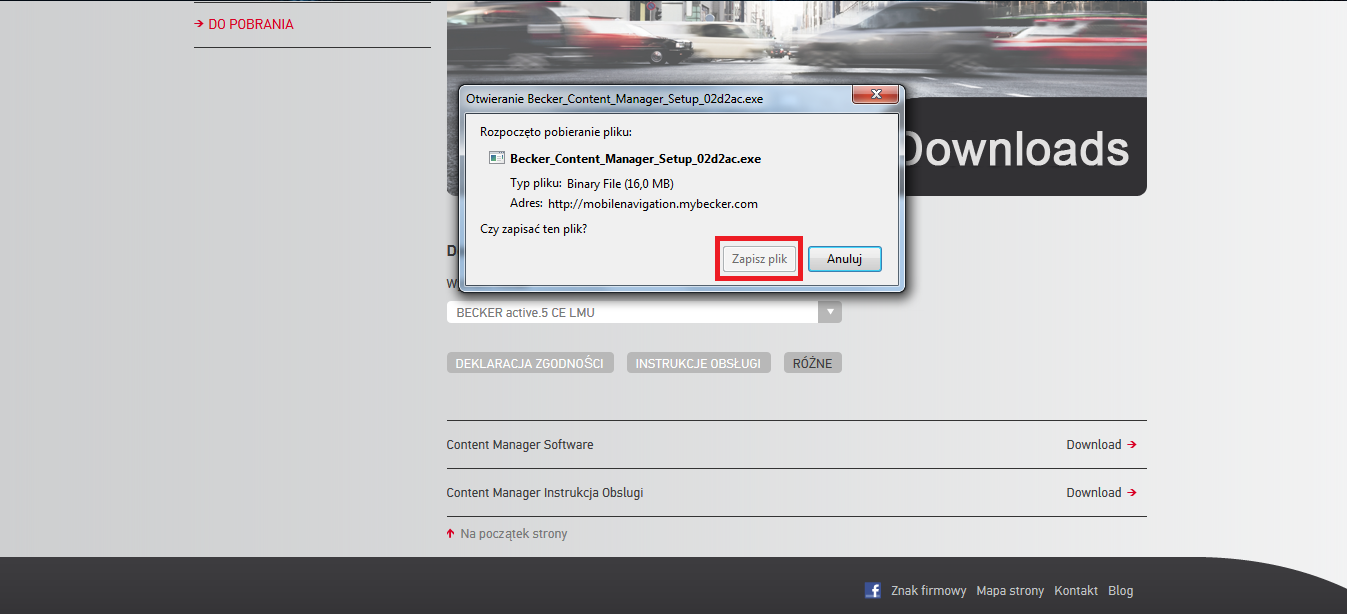1347x614 pixels.
Task: Cancel the download with Anuluj
Action: [844, 259]
